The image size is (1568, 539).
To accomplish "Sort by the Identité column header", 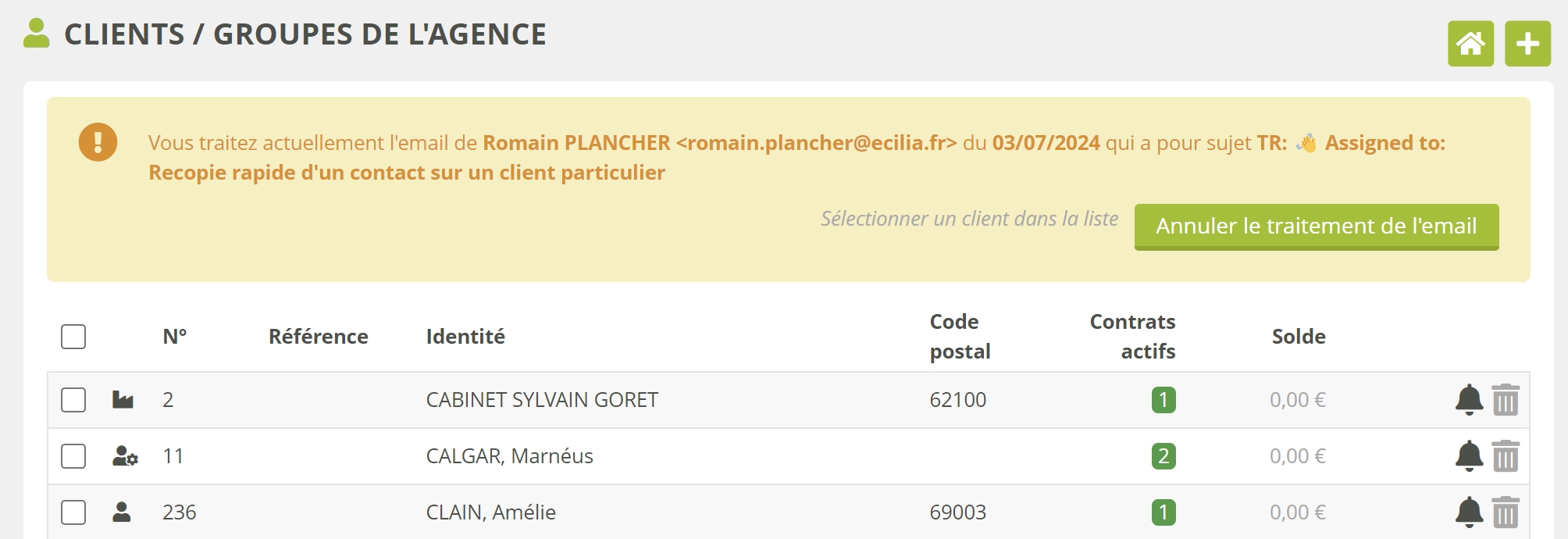I will click(x=465, y=337).
